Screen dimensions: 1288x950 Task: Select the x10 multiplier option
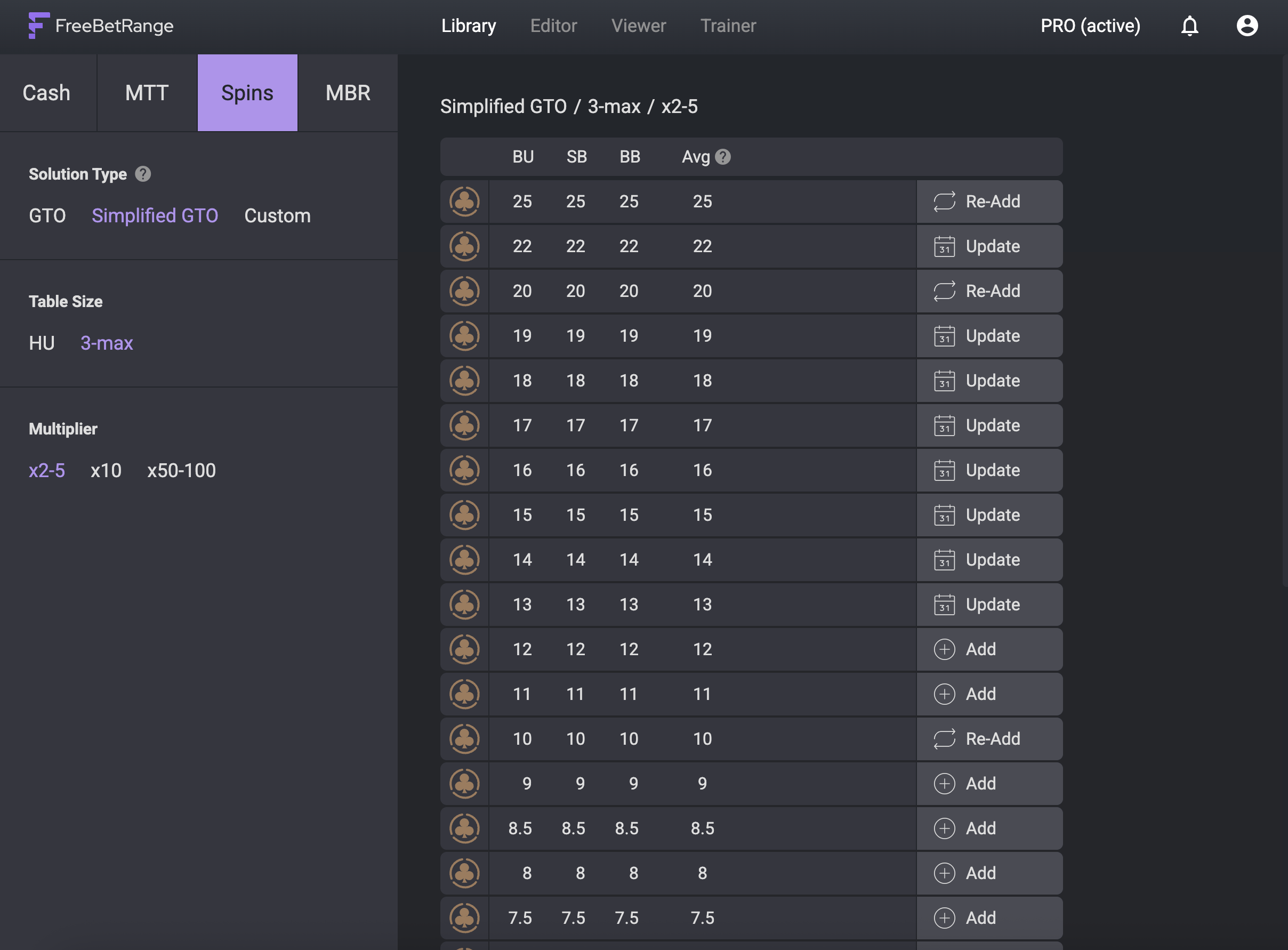(x=106, y=470)
